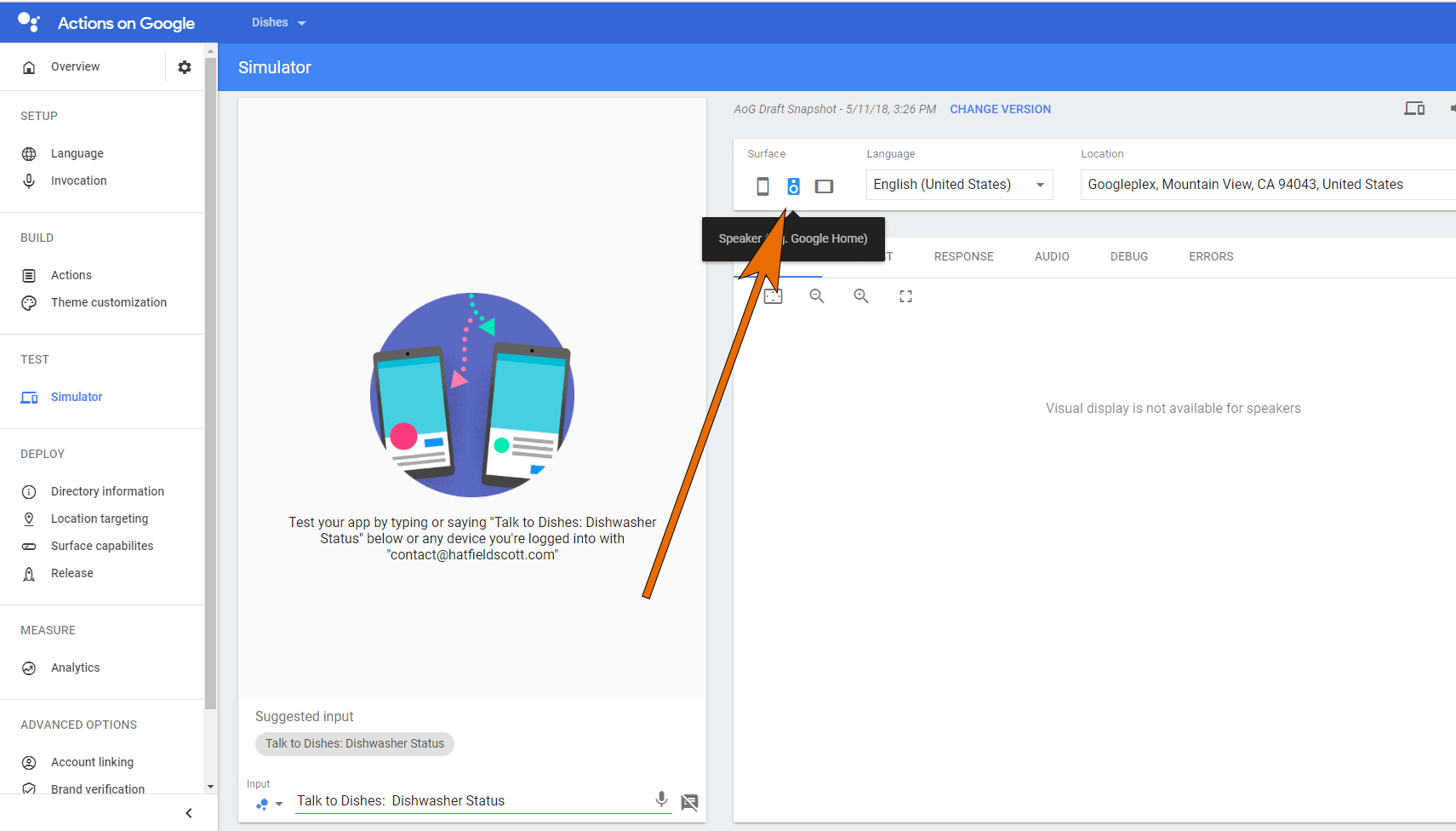This screenshot has width=1456, height=831.
Task: Click the AoG Draft Snapshot timestamp text
Action: tap(834, 109)
